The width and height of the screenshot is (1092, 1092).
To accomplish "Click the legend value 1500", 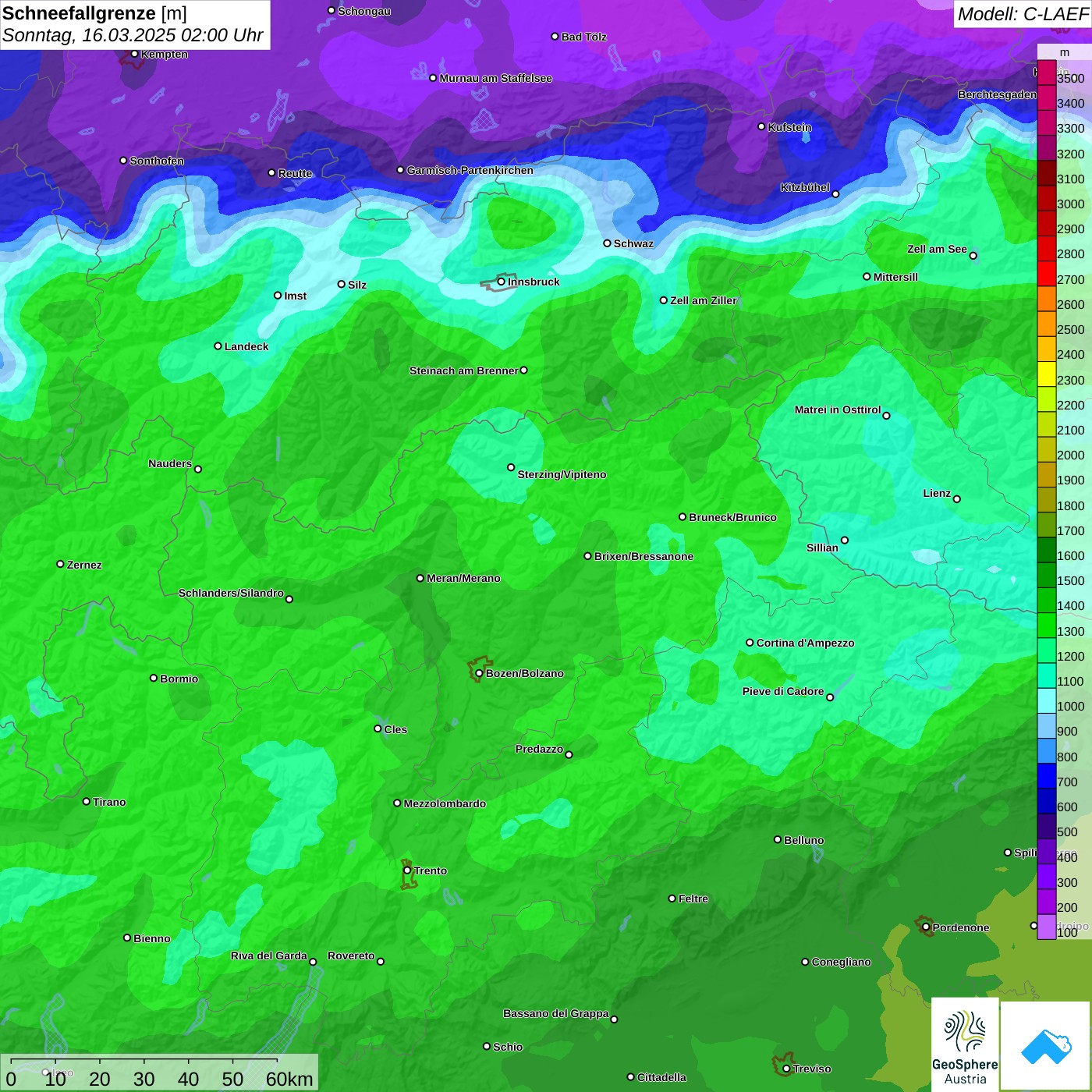I will tap(1070, 581).
